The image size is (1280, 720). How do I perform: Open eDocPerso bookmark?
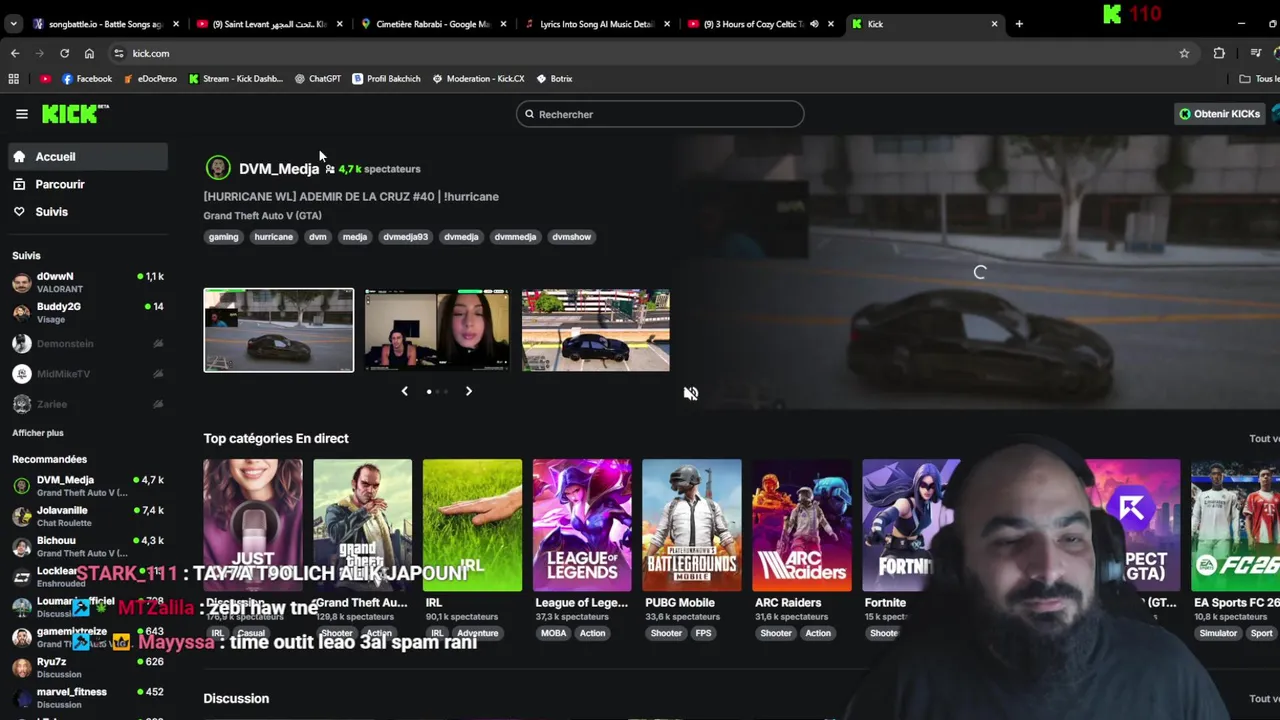point(150,78)
